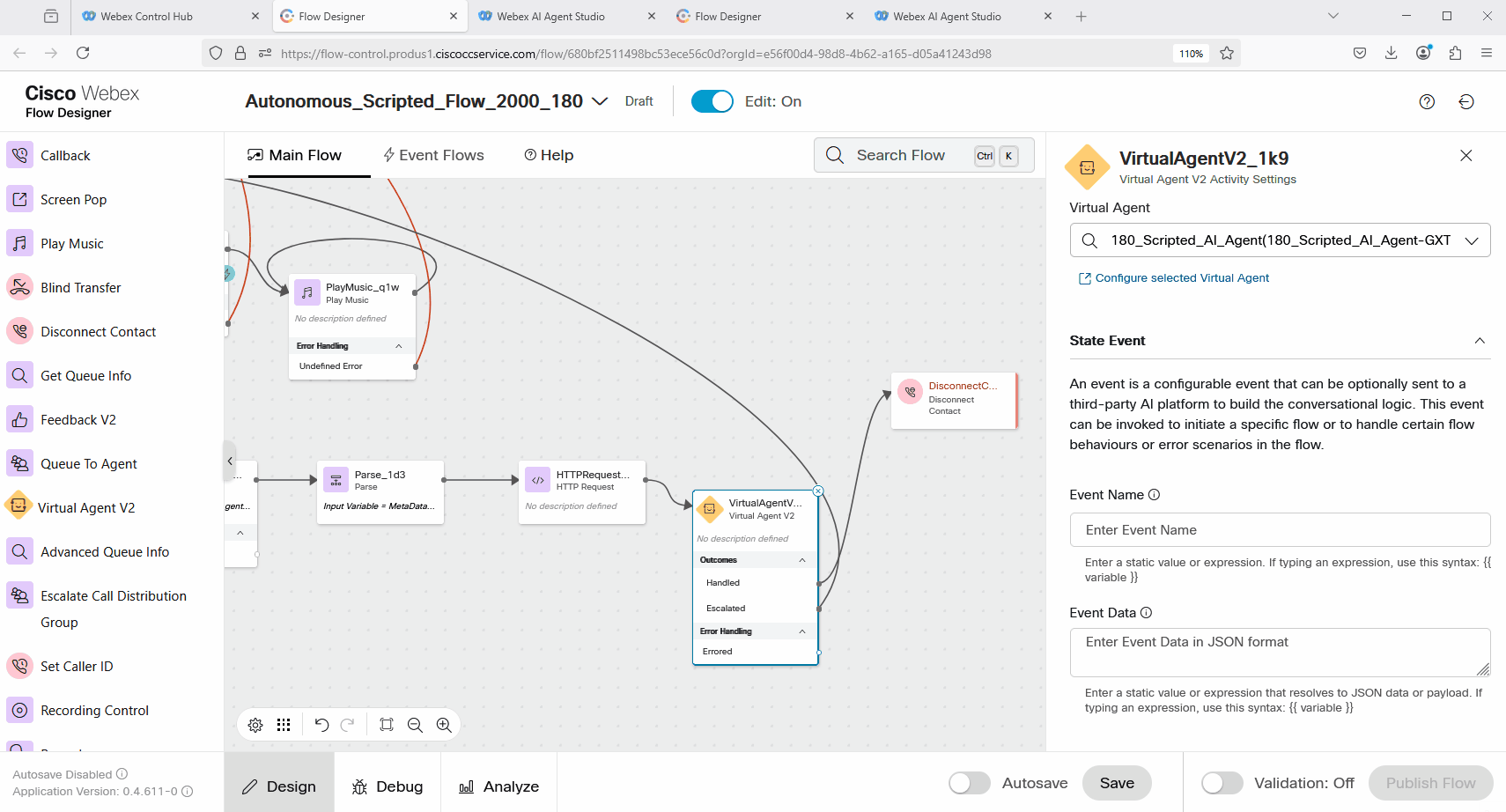Image resolution: width=1506 pixels, height=812 pixels.
Task: Select the Blind Transfer activity icon
Action: pyautogui.click(x=19, y=287)
